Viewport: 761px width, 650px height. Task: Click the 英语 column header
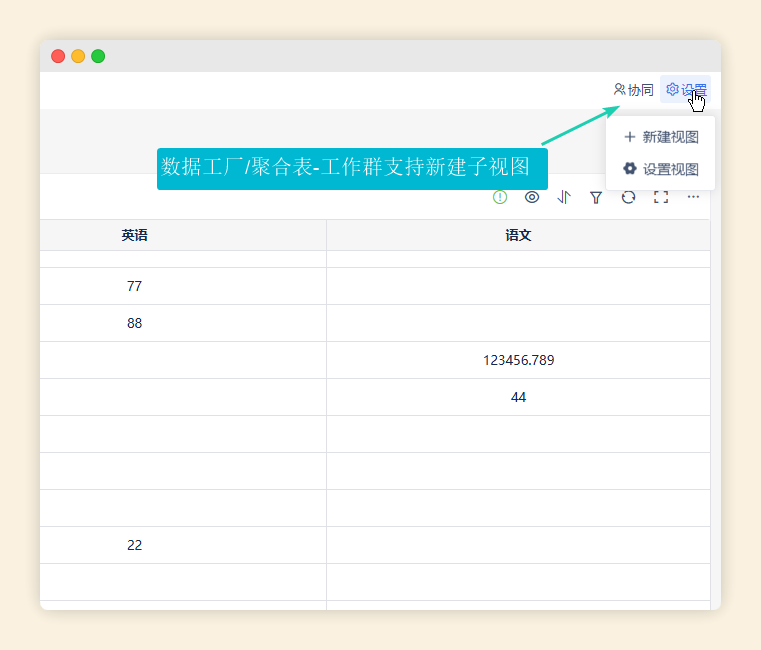(183, 235)
